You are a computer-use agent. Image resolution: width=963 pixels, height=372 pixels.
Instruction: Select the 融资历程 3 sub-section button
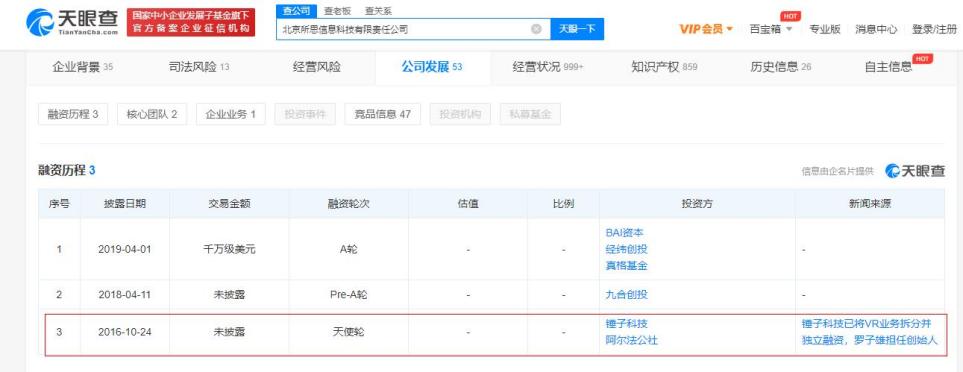click(73, 114)
